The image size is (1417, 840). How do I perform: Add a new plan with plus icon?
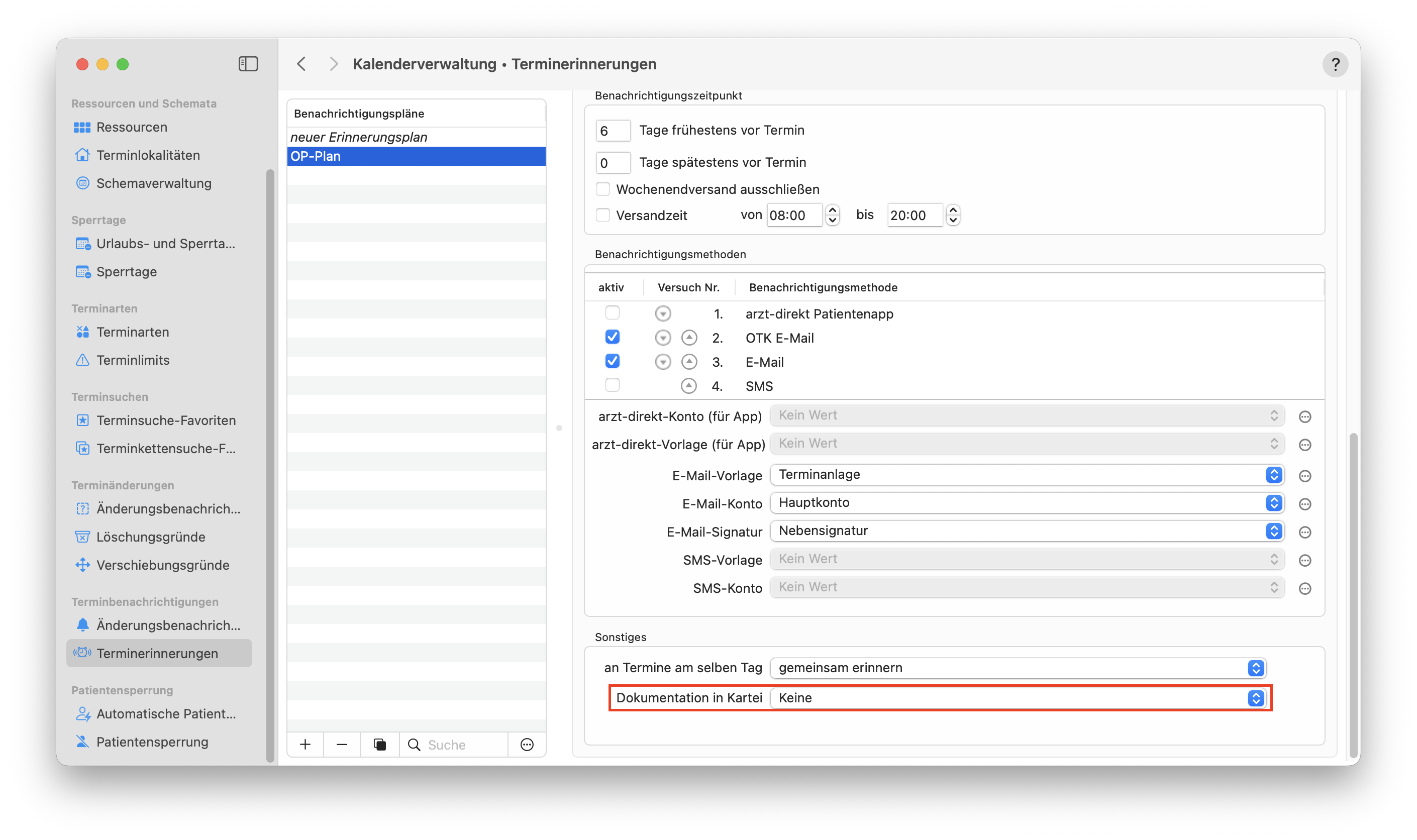305,745
